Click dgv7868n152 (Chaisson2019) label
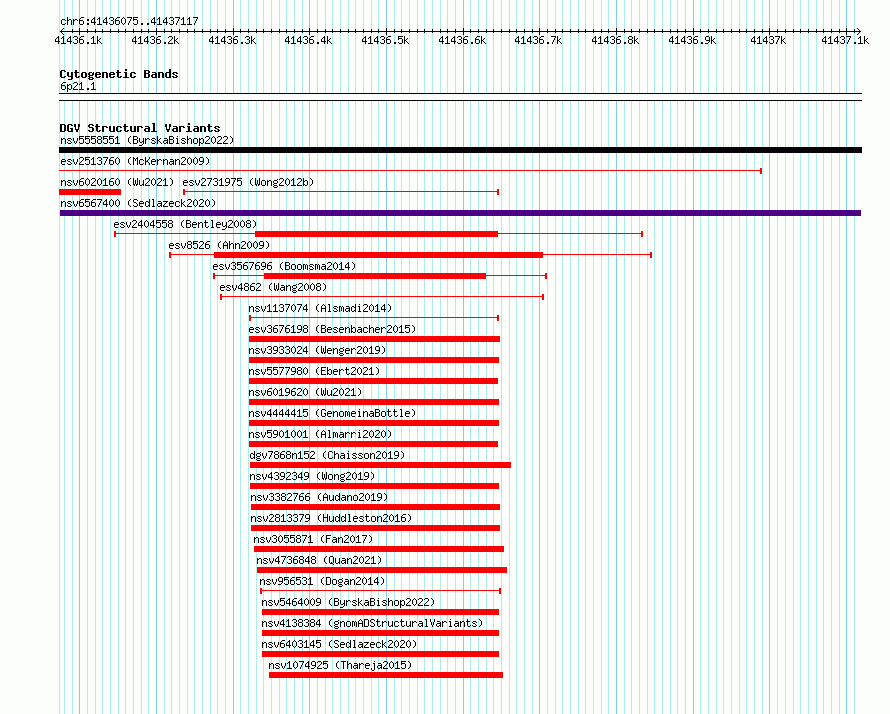Viewport: 890px width, 714px height. point(328,455)
